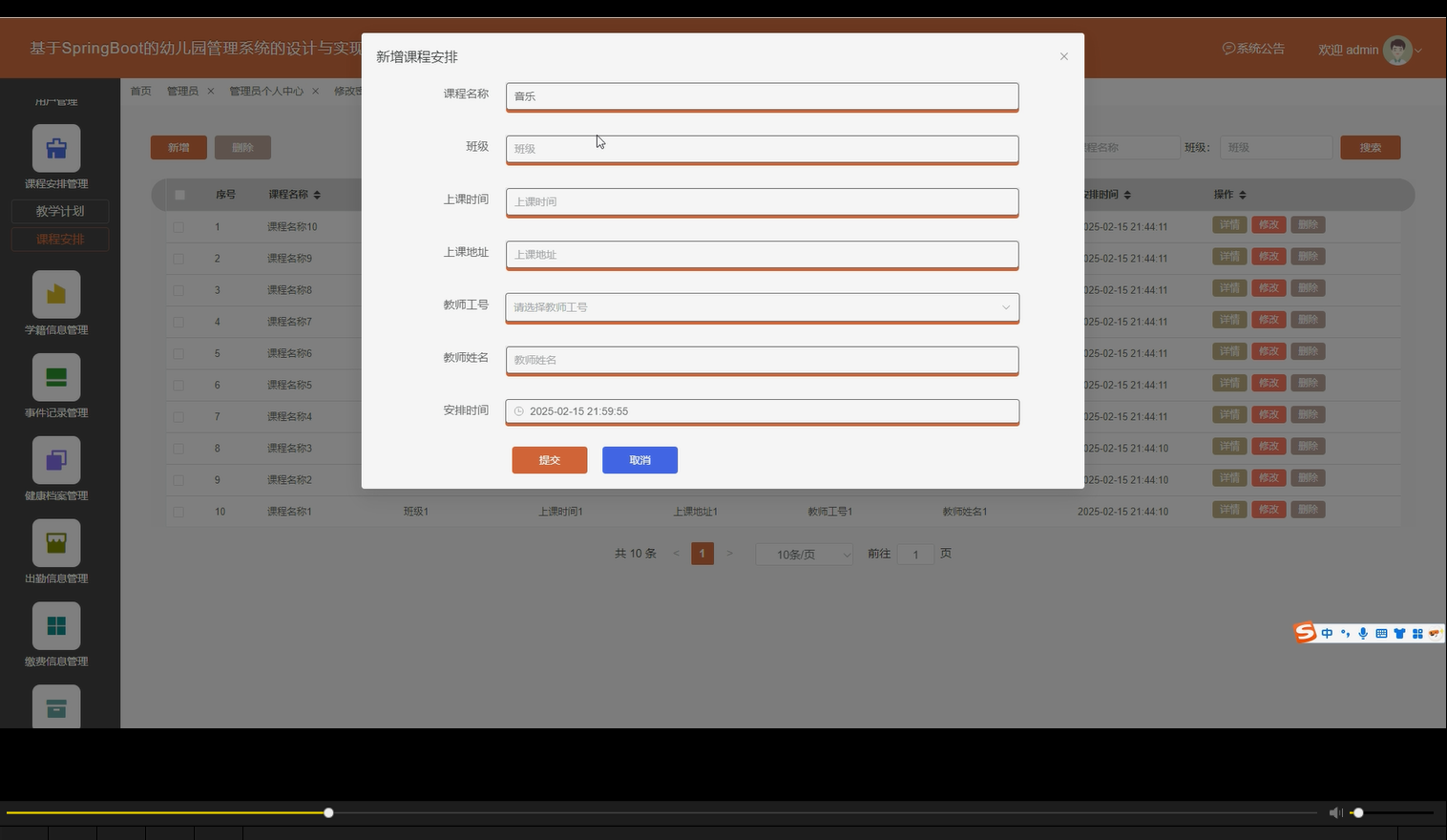Screen dimensions: 1447x840
Task: Open 学籍信息管理 sidebar icon
Action: point(56,294)
